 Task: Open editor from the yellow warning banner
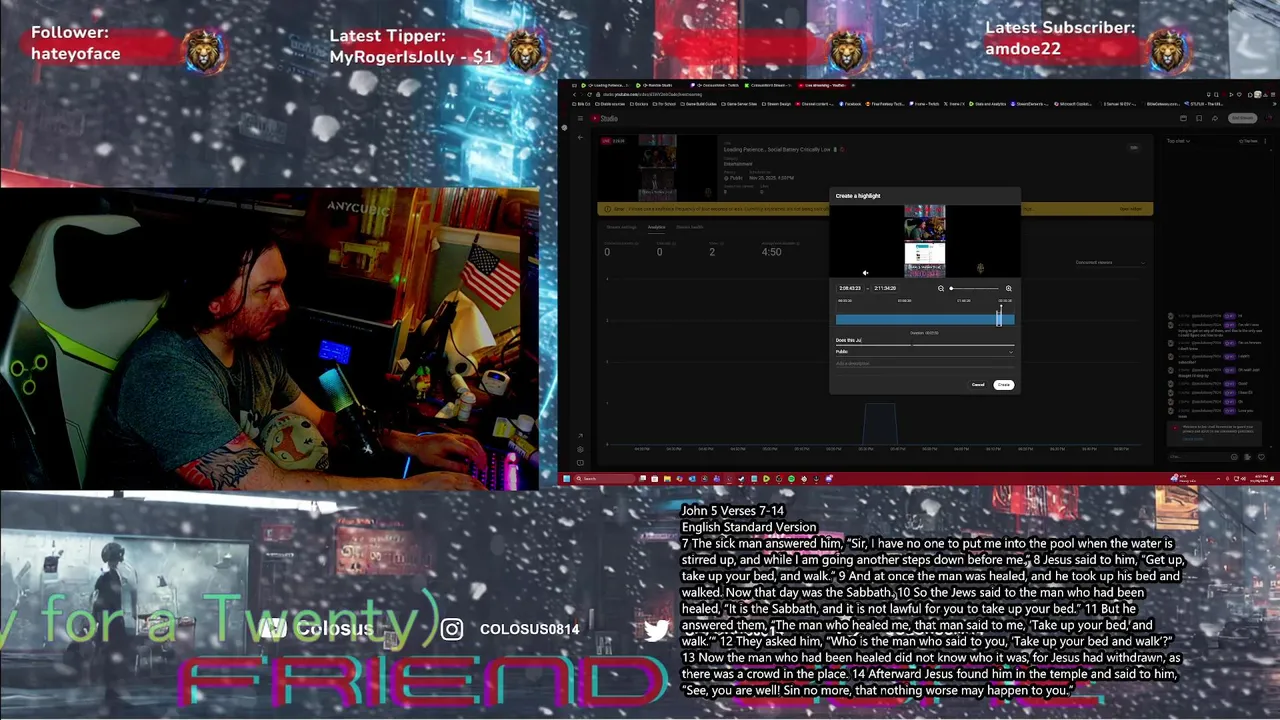(1130, 209)
